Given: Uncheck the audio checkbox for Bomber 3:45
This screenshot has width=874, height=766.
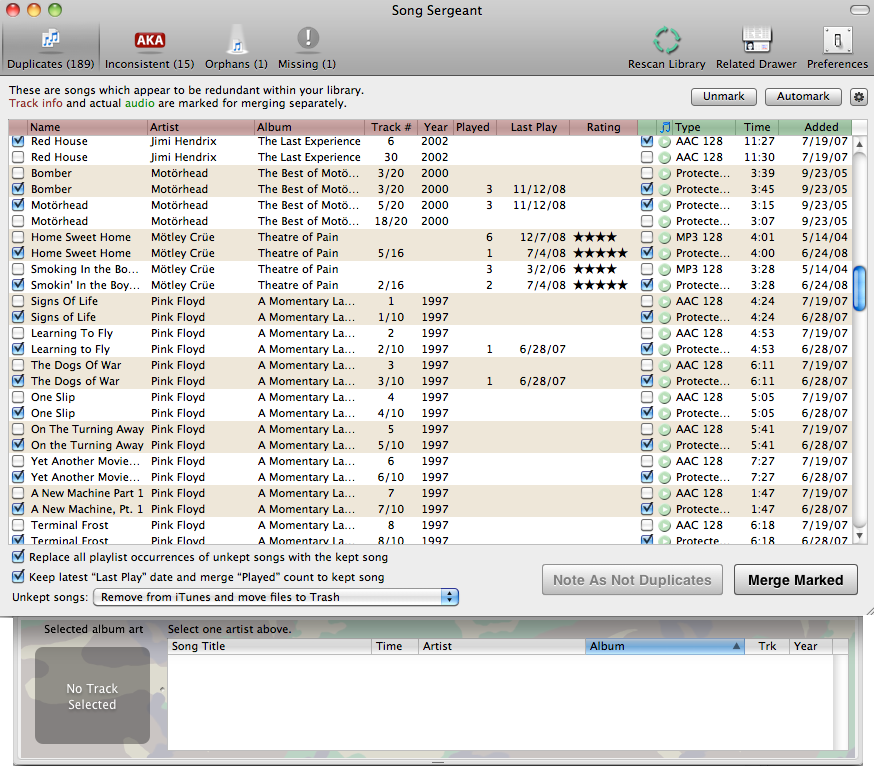Looking at the screenshot, I should pos(647,189).
